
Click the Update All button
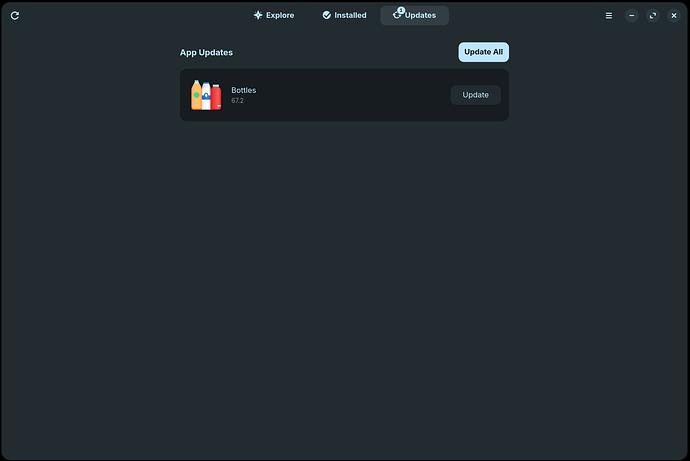click(x=483, y=52)
